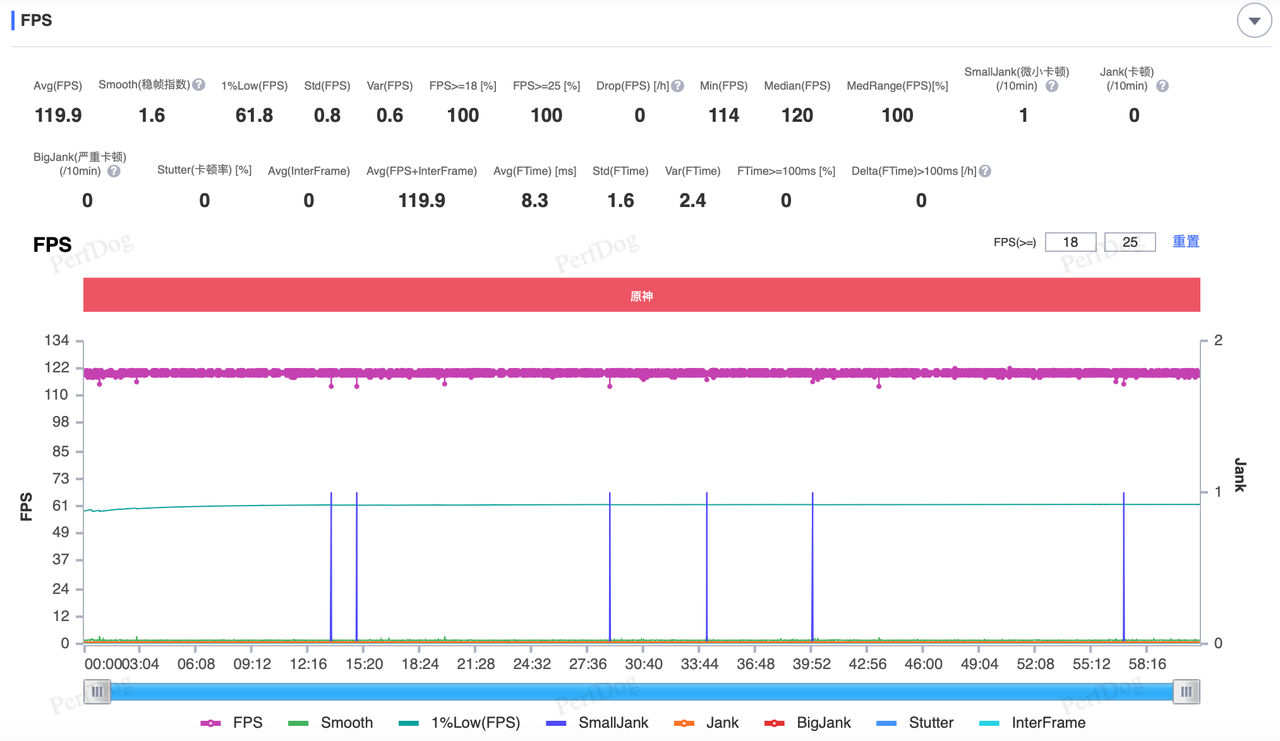Click the FPS threshold field showing 18
Viewport: 1280px width, 741px height.
pos(1070,242)
